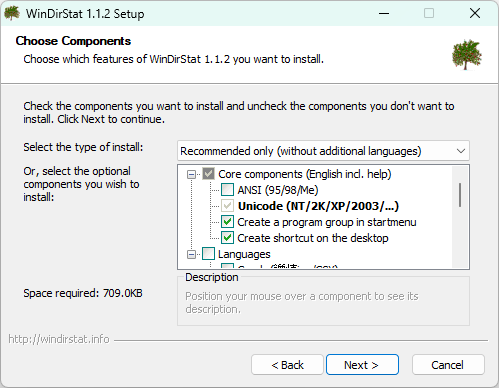Open the install type dropdown
Image resolution: width=499 pixels, height=388 pixels.
pos(323,151)
